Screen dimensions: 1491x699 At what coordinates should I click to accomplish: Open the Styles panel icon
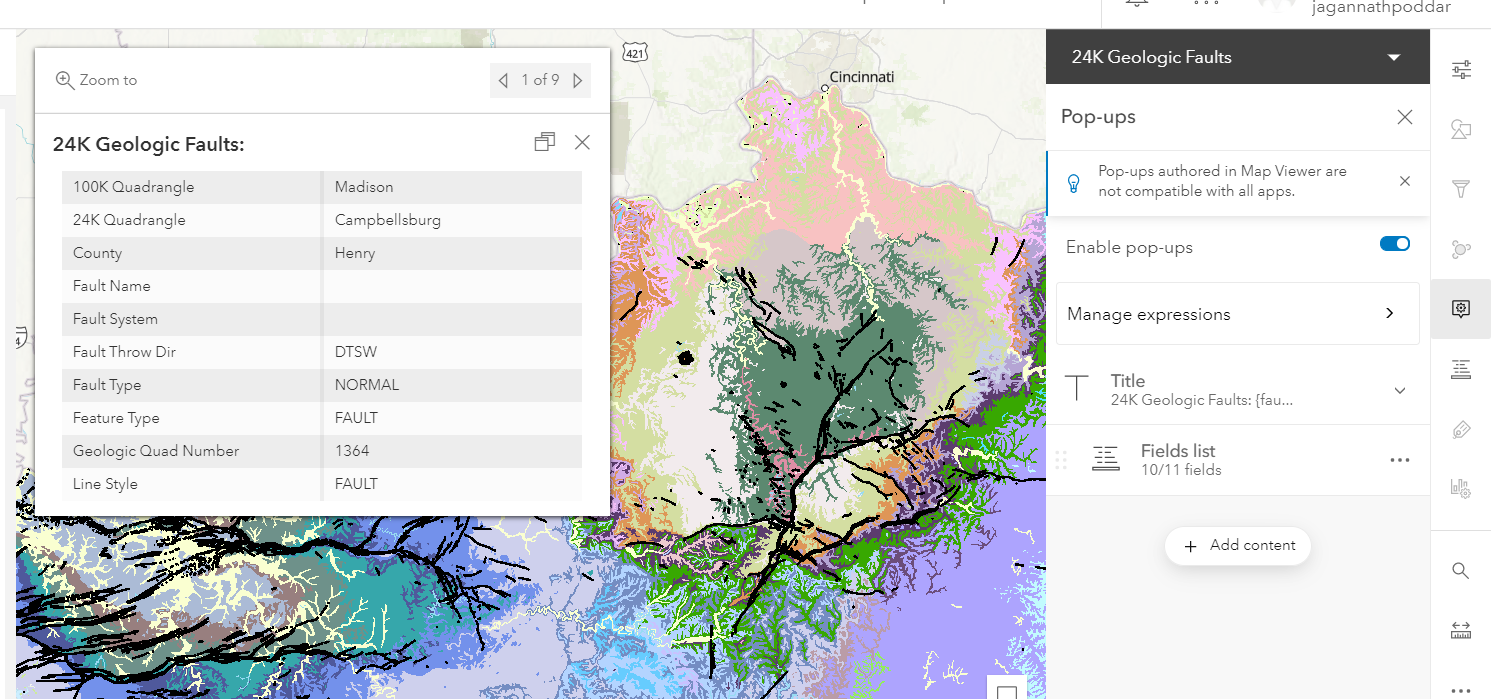(x=1461, y=129)
